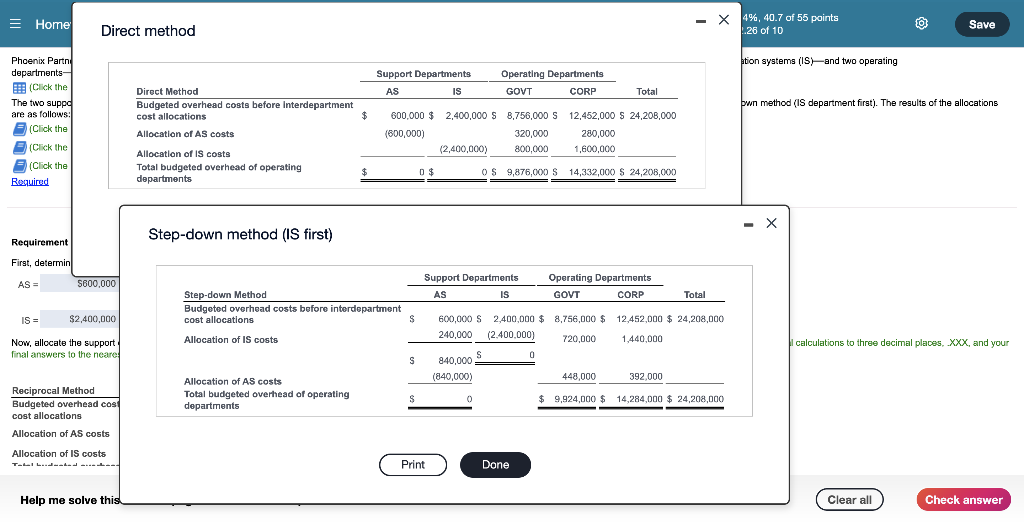
Task: Close the Direct method dialog
Action: (x=724, y=20)
